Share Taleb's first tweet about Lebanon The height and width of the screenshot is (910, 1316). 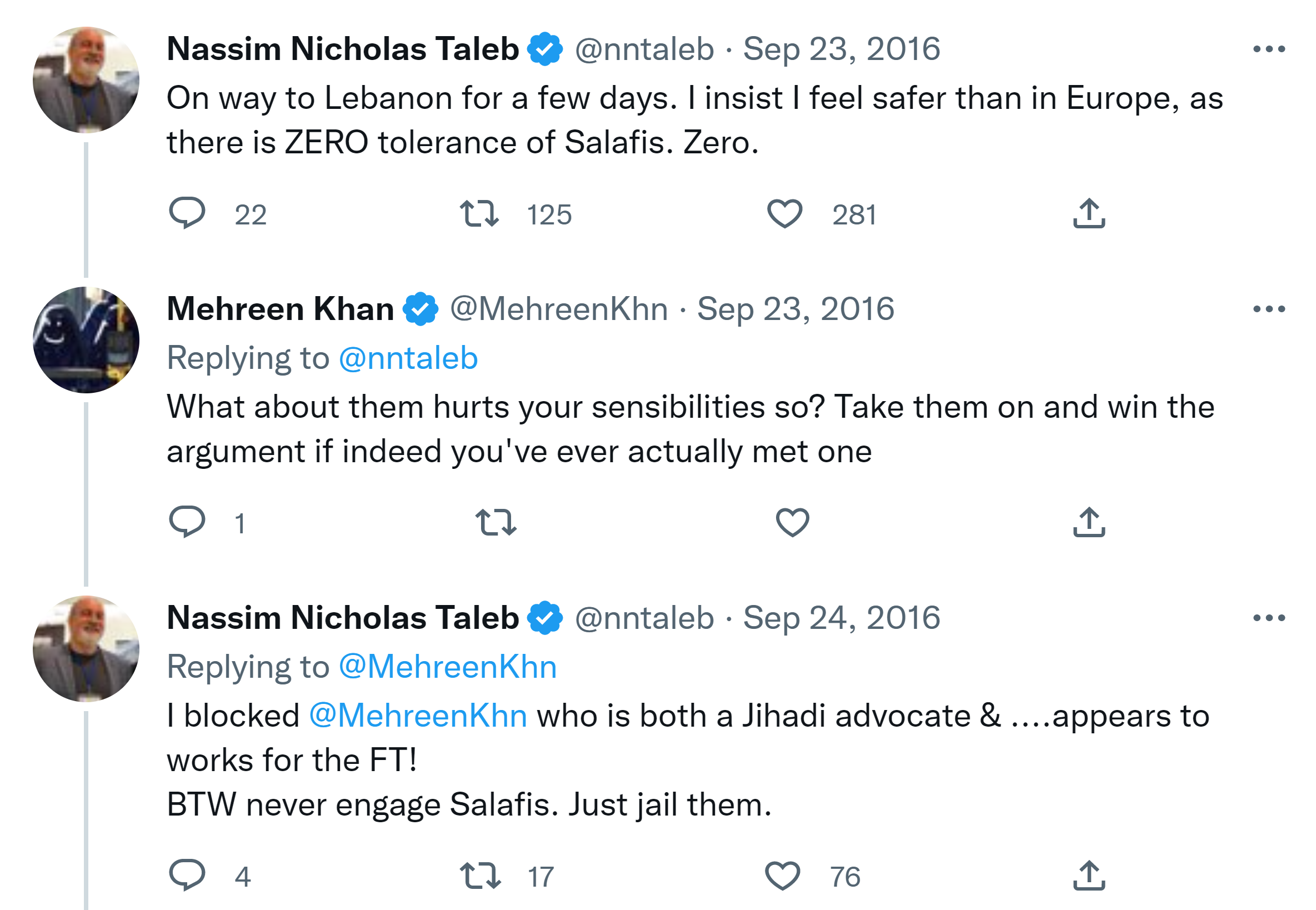(1088, 213)
